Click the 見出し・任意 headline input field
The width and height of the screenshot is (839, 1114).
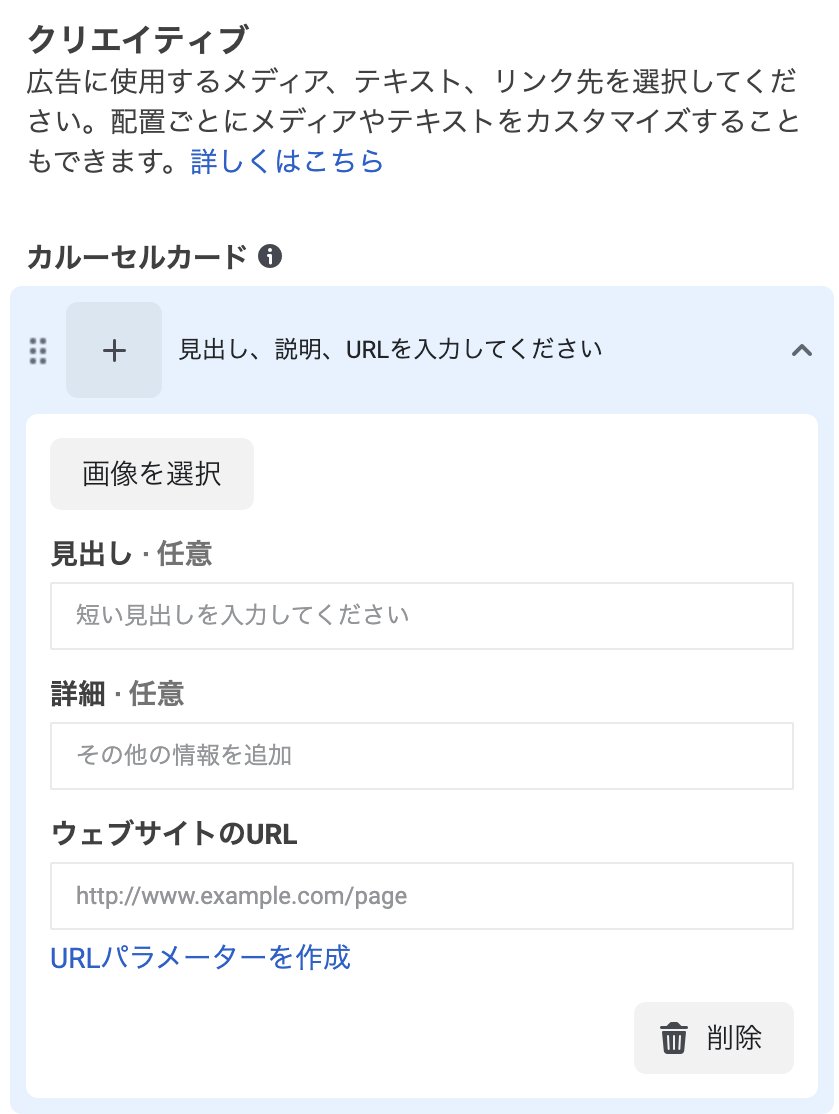[420, 616]
